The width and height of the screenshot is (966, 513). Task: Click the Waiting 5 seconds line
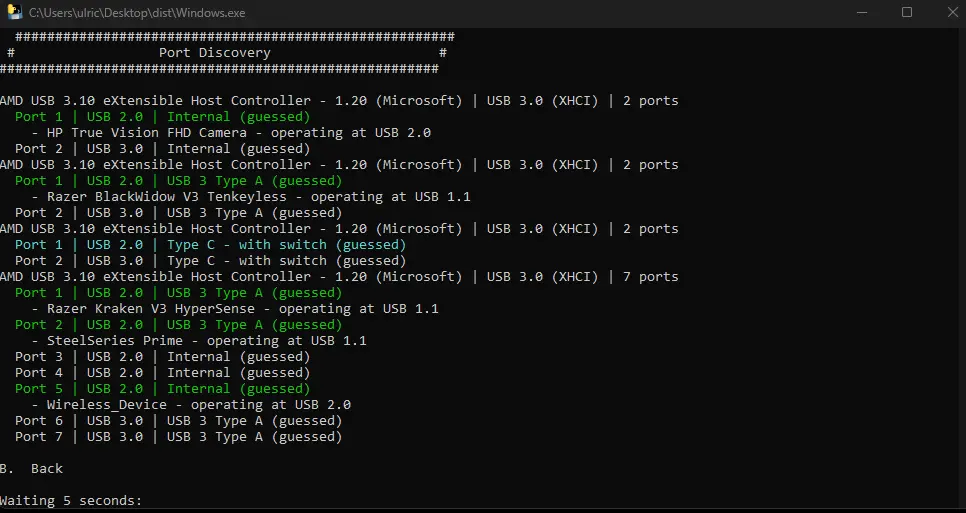point(71,501)
